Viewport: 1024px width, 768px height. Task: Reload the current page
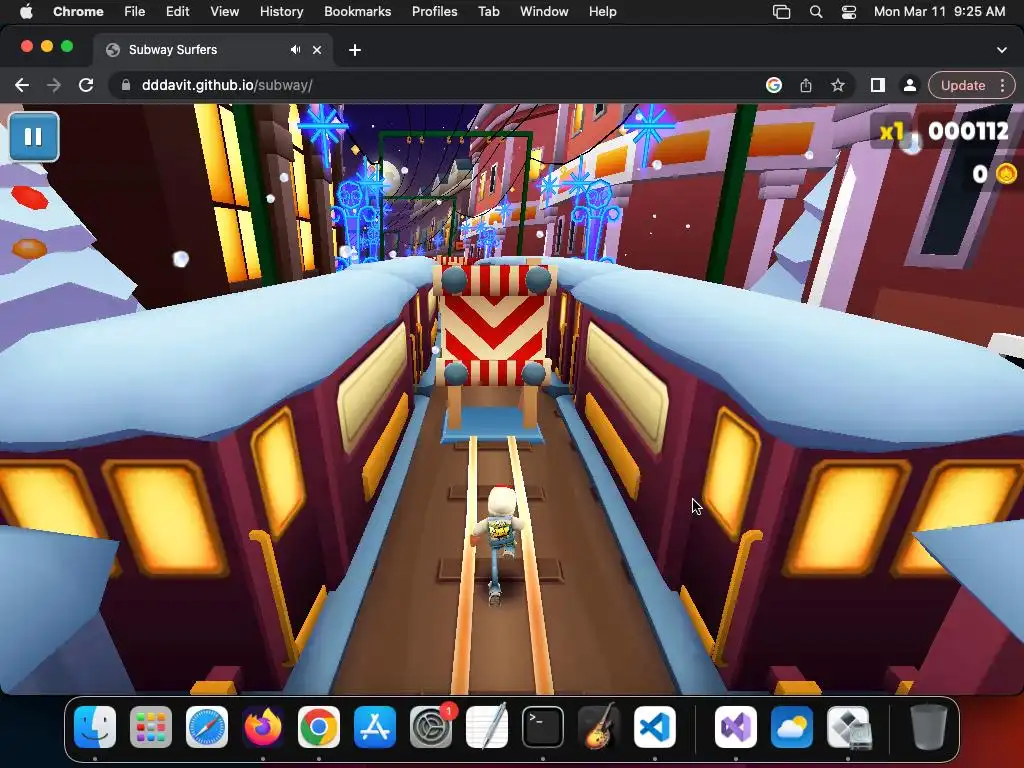point(86,85)
